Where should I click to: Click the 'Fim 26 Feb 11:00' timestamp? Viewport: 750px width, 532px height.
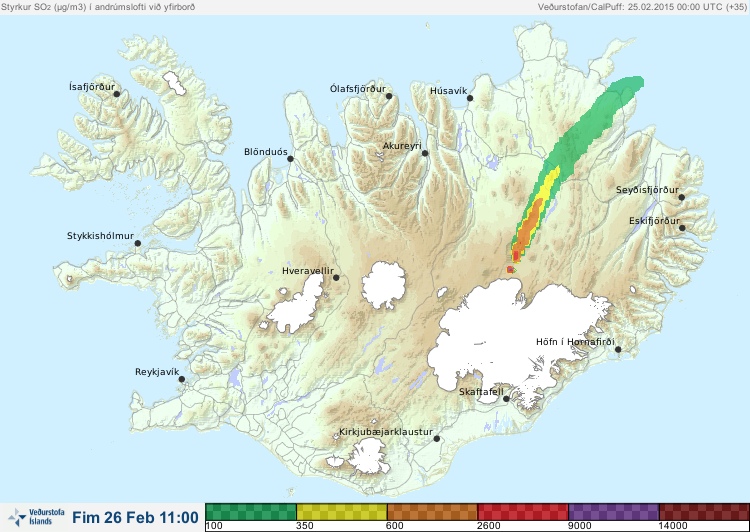(135, 517)
